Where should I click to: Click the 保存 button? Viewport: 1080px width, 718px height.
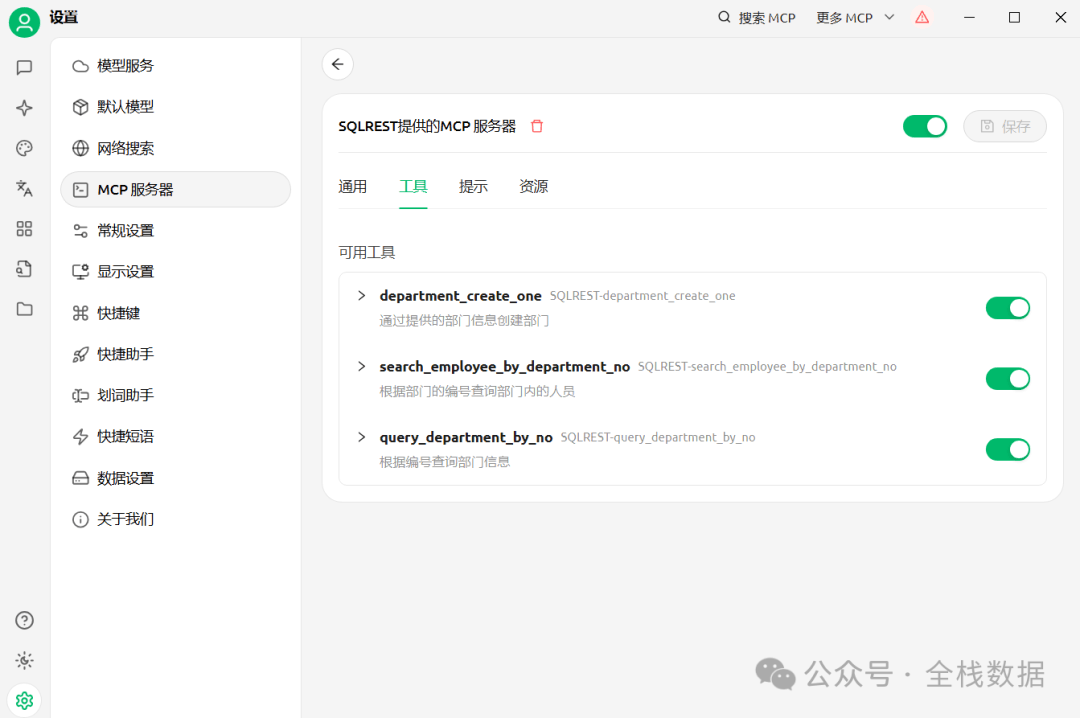tap(1004, 126)
